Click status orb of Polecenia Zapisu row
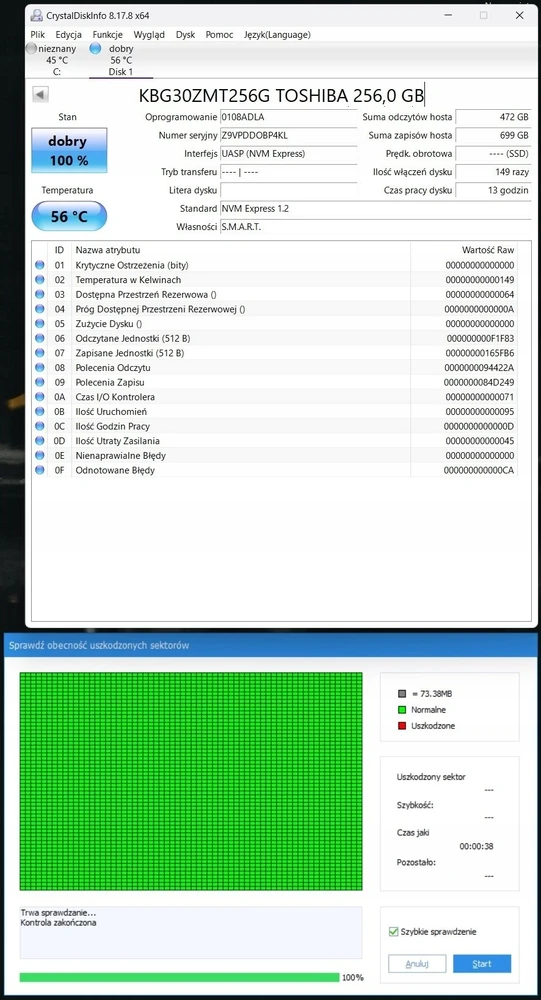541x1000 pixels. [x=40, y=382]
